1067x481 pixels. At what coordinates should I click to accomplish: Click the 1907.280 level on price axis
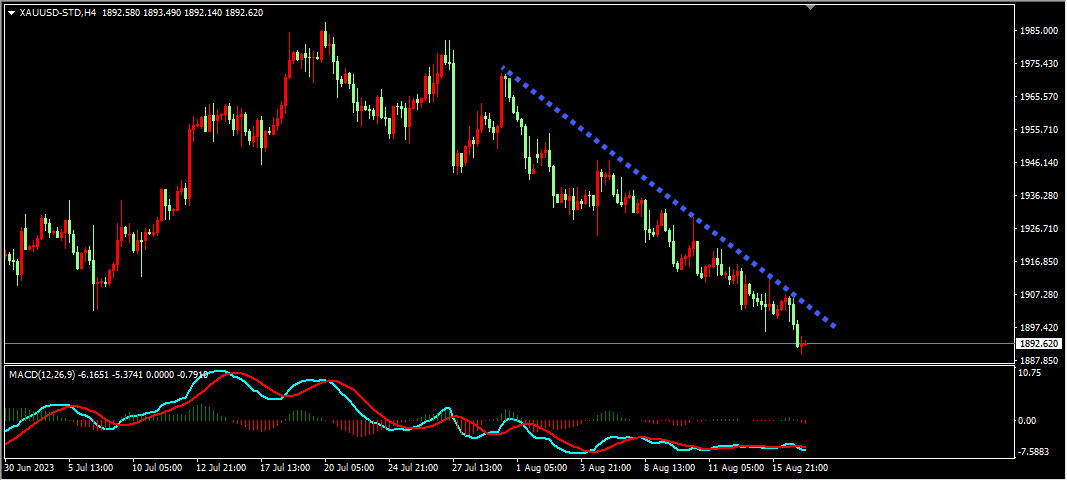click(x=1038, y=295)
